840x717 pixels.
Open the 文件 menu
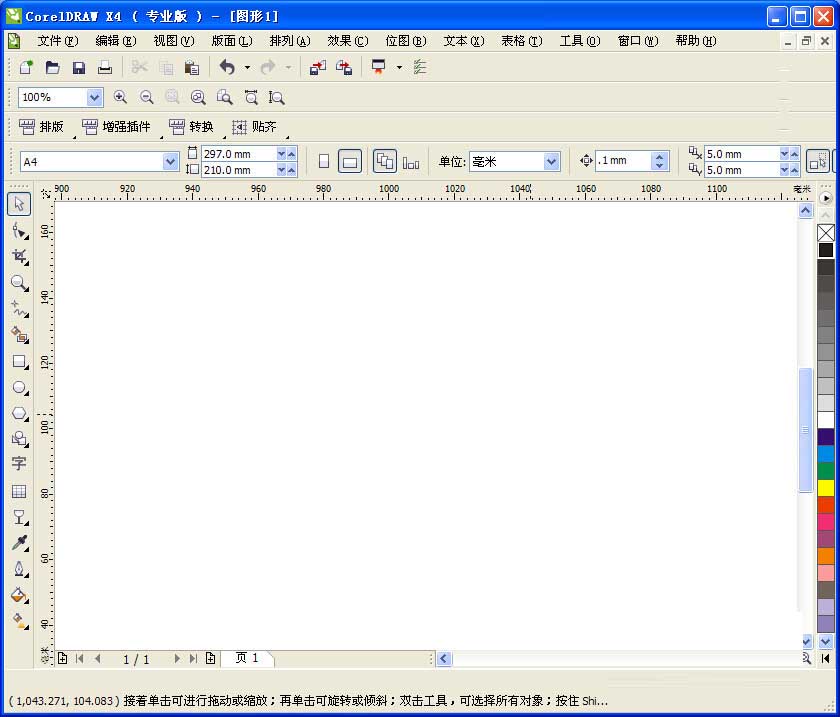click(x=57, y=41)
